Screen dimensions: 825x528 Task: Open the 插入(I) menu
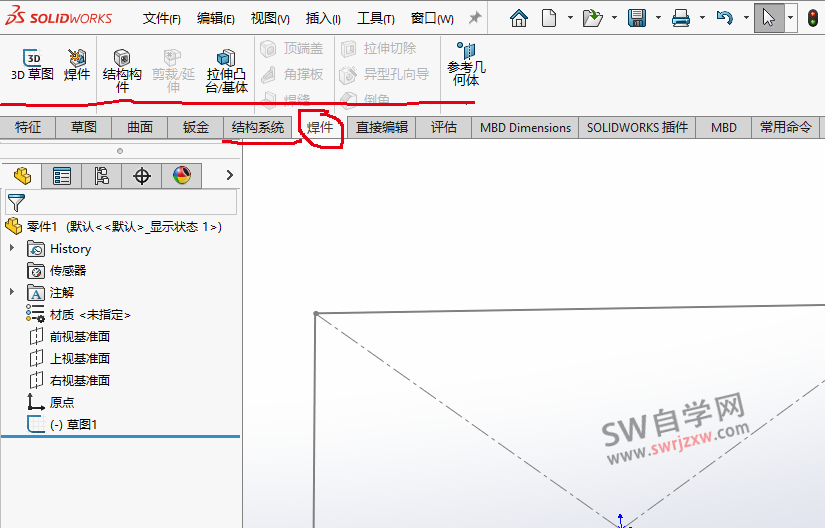323,18
